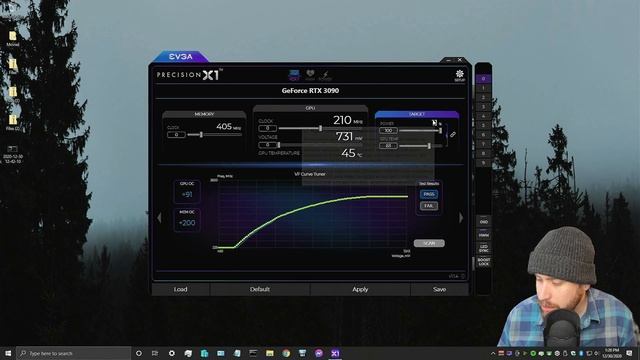Open Task View on the taskbar
Image resolution: width=640 pixels, height=360 pixels.
pos(155,353)
